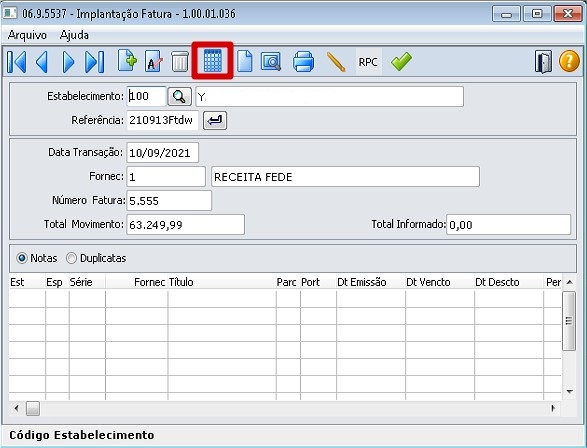
Task: Click the horizontal scroll left arrow
Action: pyautogui.click(x=16, y=408)
